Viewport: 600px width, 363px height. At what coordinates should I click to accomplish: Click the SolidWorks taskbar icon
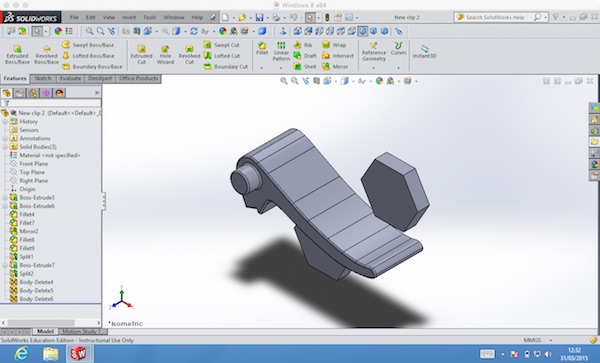(78, 353)
